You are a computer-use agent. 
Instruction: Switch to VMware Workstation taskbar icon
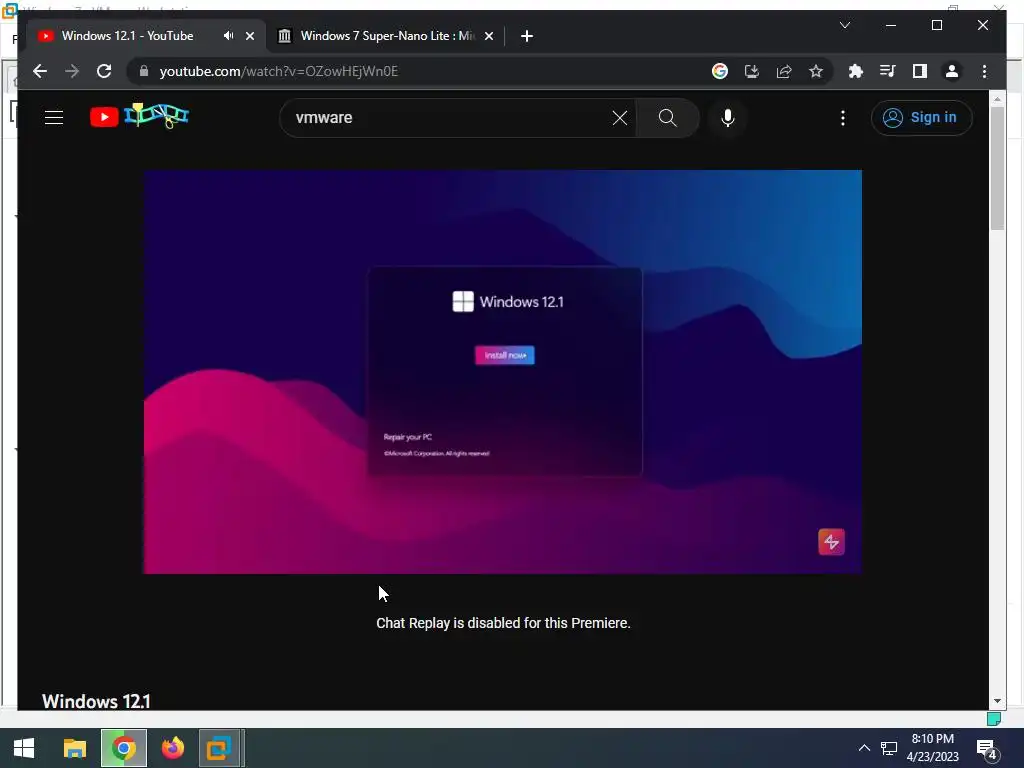221,748
